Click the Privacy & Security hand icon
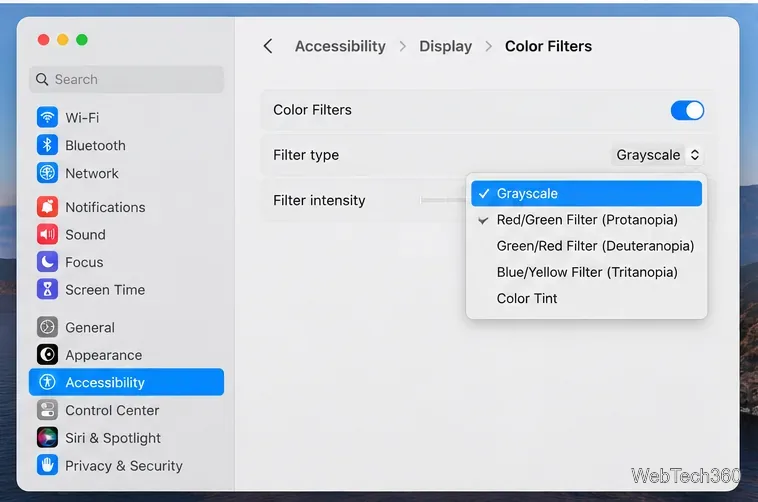The height and width of the screenshot is (502, 758). (x=47, y=465)
